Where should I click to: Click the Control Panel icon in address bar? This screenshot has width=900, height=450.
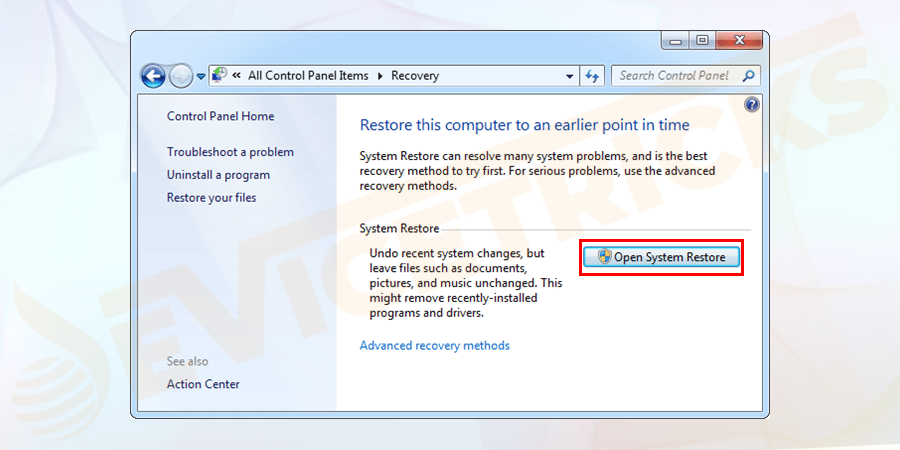220,75
